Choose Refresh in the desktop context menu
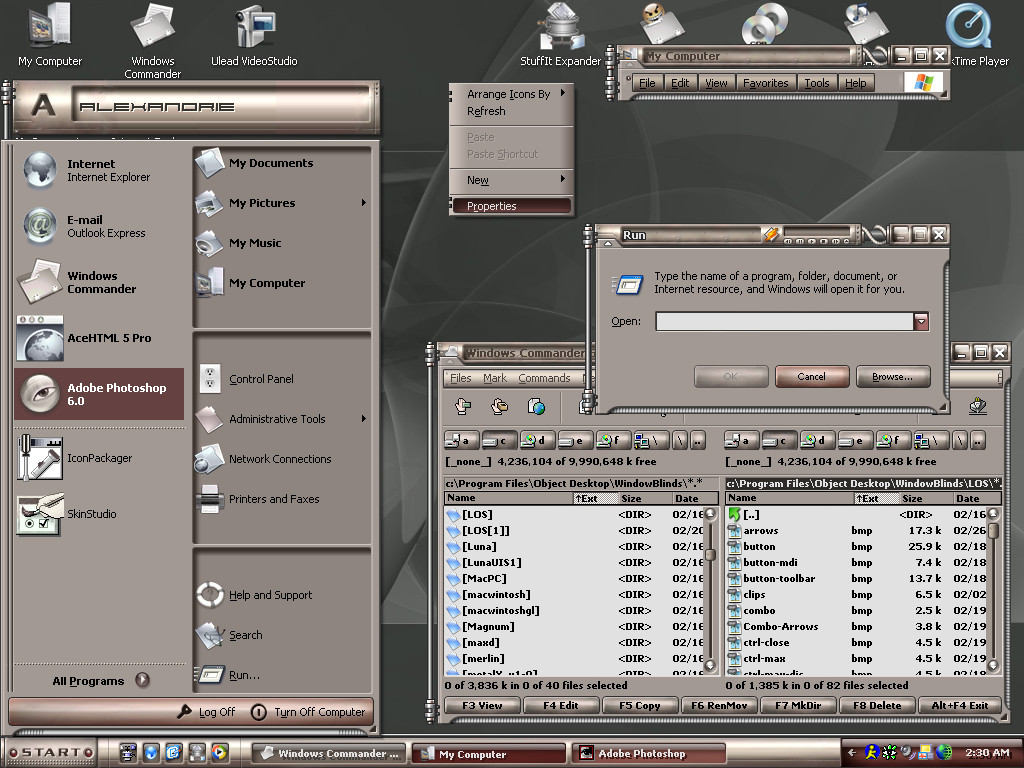 point(510,111)
